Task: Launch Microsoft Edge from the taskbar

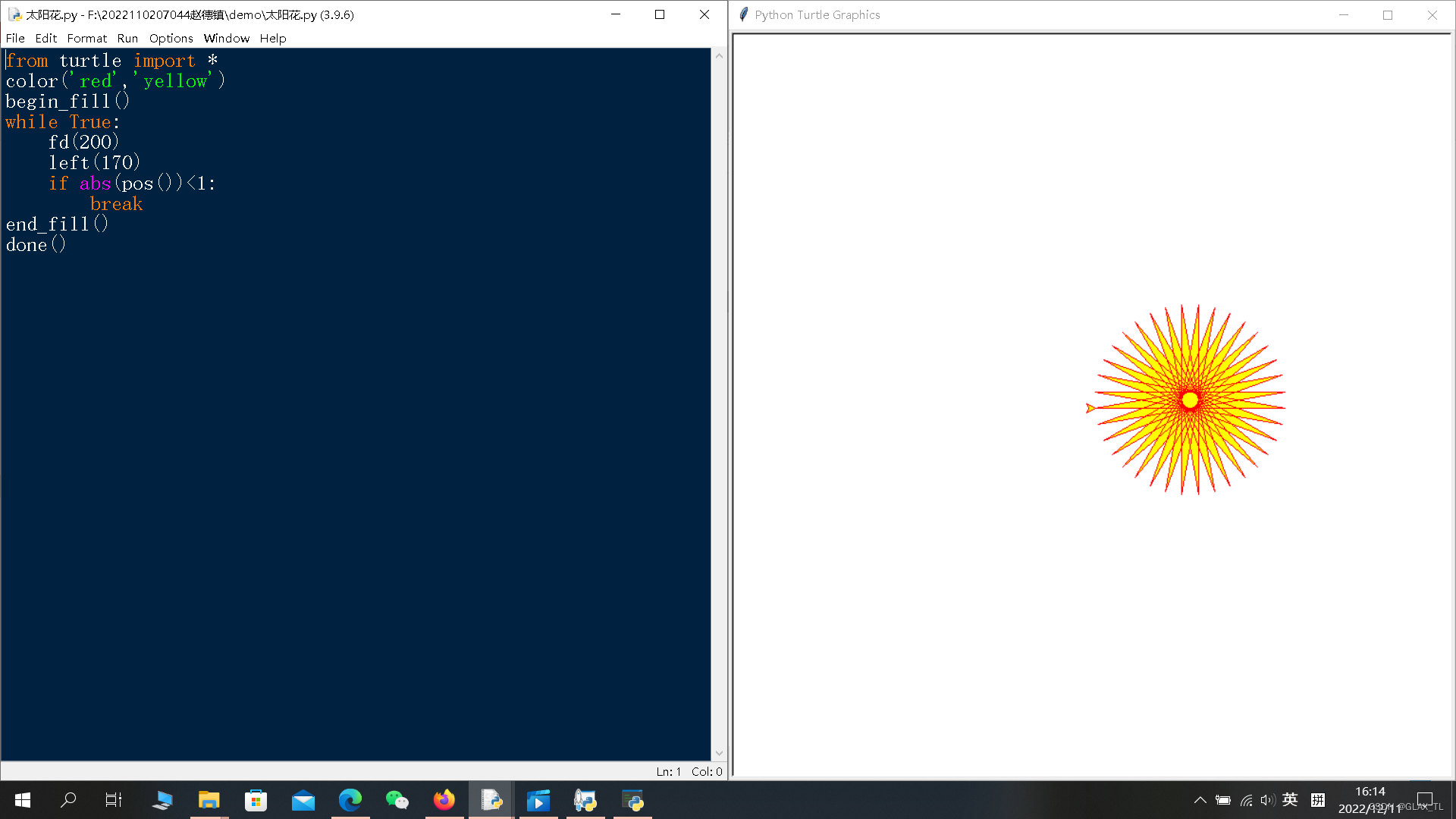Action: click(x=350, y=800)
